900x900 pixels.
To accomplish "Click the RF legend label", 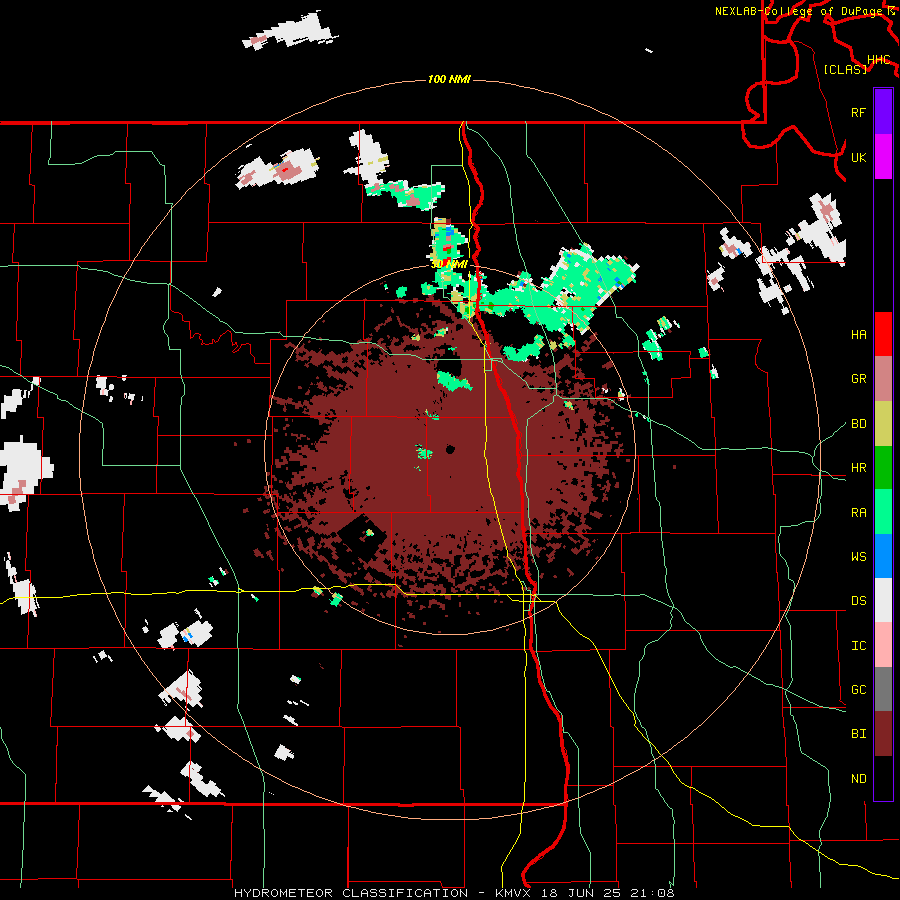I will point(858,112).
